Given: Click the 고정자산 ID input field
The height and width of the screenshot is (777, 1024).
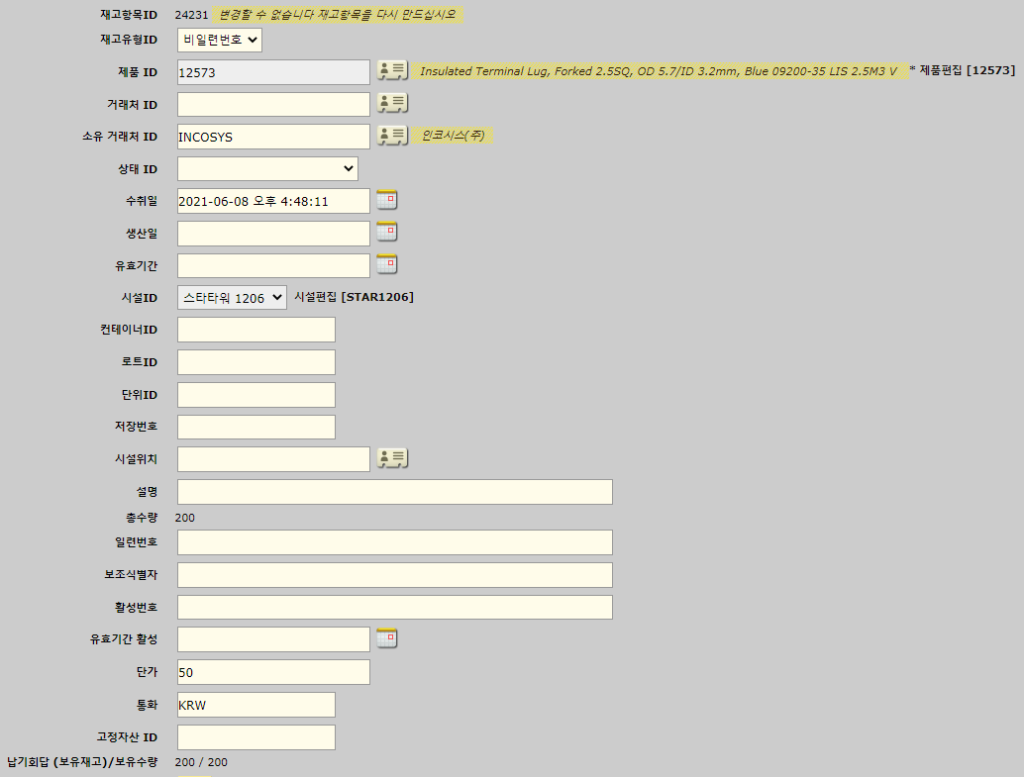Looking at the screenshot, I should tap(256, 737).
